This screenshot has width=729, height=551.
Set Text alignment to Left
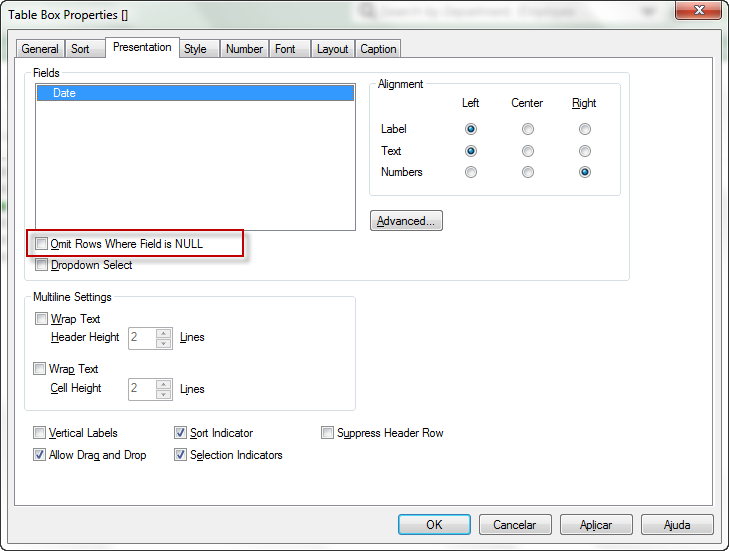point(471,151)
